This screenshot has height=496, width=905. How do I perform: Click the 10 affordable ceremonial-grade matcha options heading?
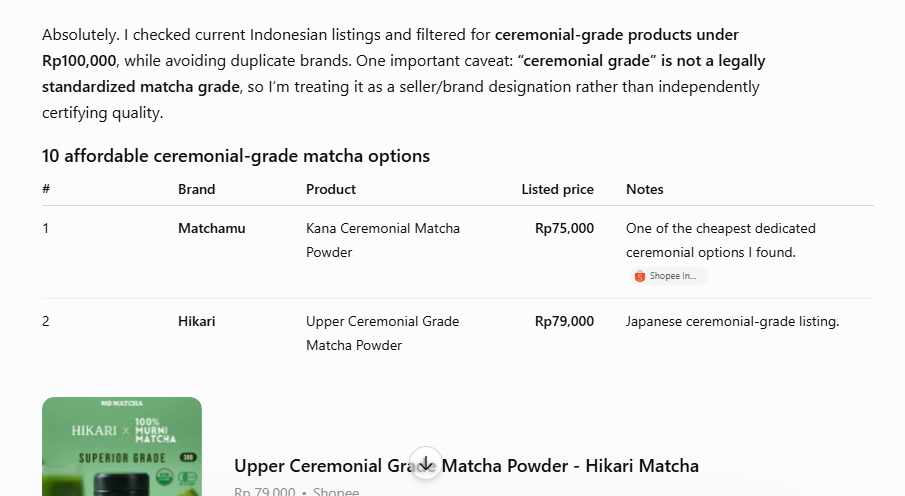[x=236, y=156]
